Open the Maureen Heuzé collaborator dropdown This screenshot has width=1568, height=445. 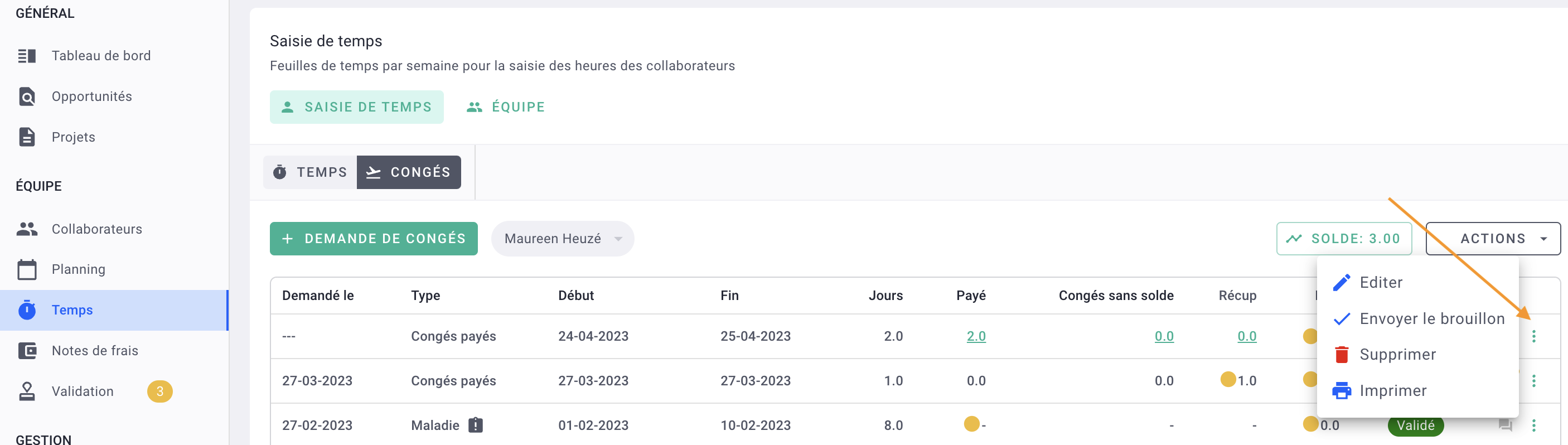click(x=563, y=239)
